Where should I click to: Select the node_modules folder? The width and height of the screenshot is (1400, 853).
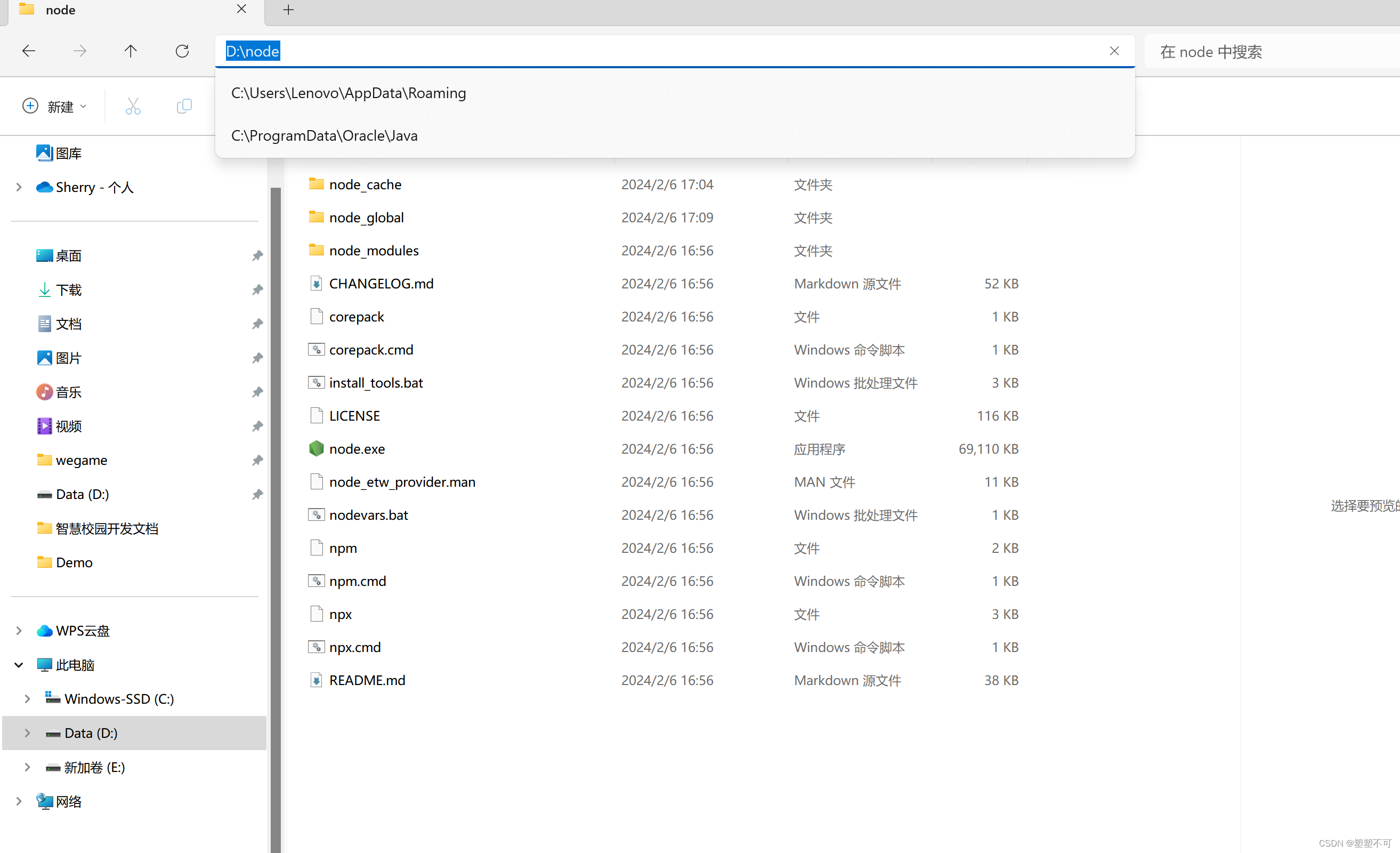tap(363, 250)
